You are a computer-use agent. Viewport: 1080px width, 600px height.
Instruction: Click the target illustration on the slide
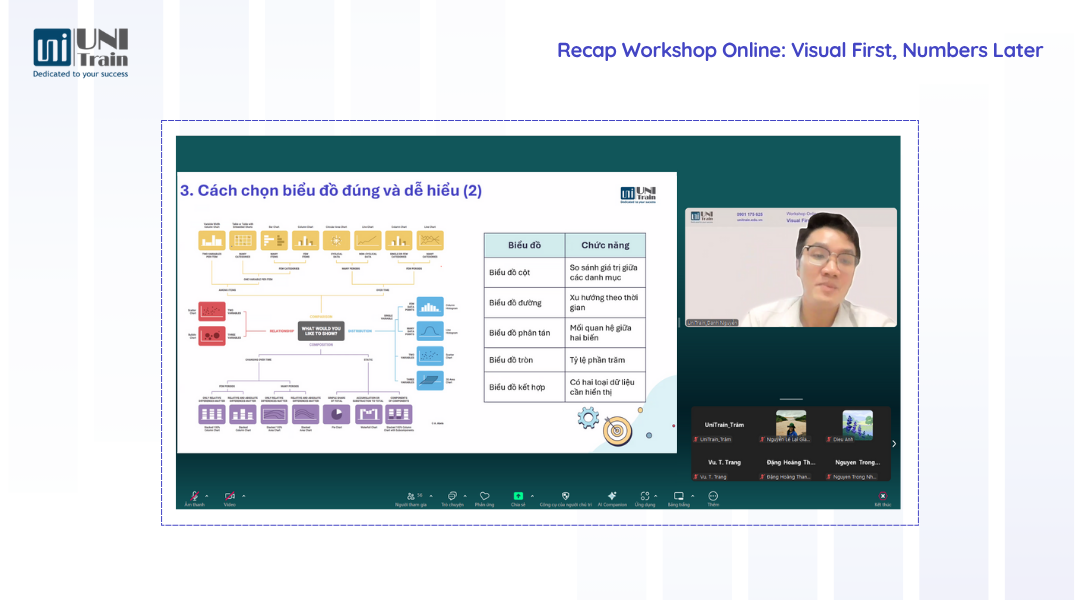coord(617,431)
